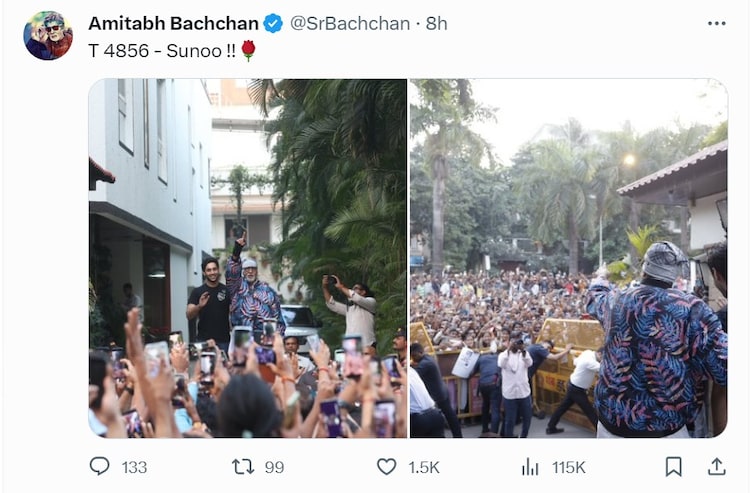Image resolution: width=750 pixels, height=493 pixels.
Task: Open the three-dot more options menu
Action: coord(717,23)
